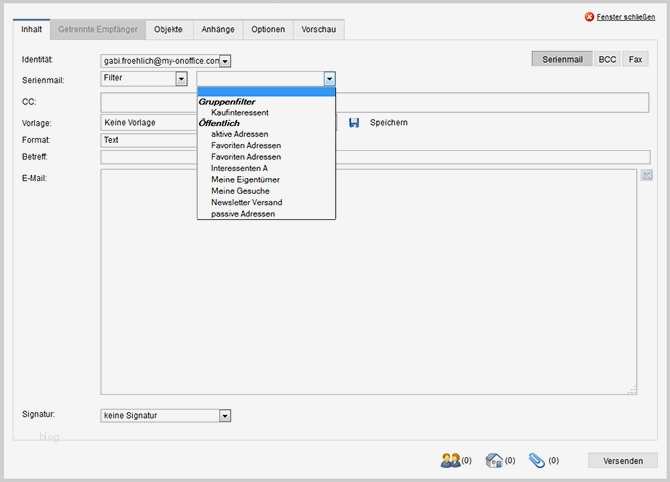Click the blue floppy disk save icon
This screenshot has width=670, height=482.
click(354, 123)
